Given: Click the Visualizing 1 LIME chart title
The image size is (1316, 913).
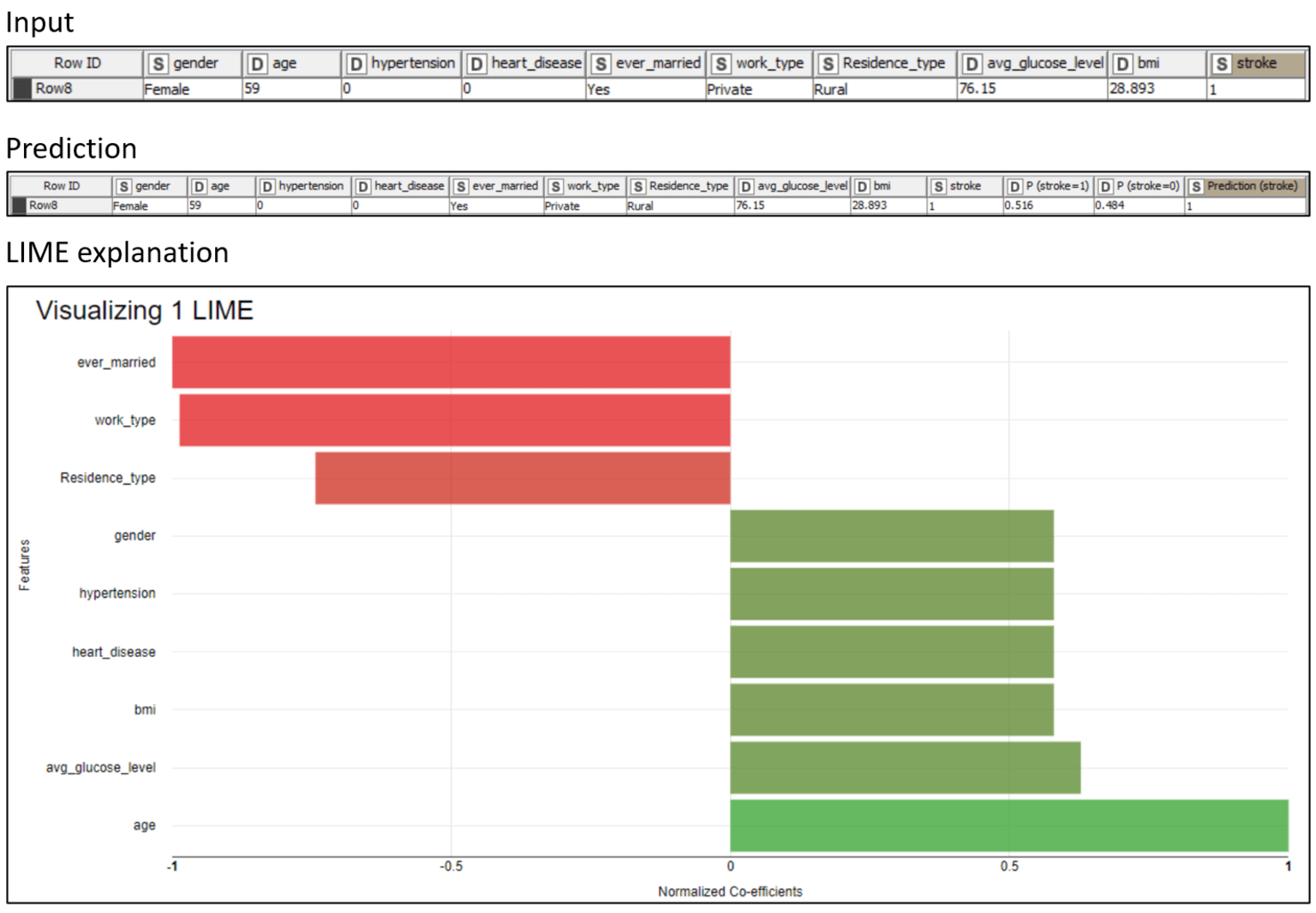Looking at the screenshot, I should (145, 310).
